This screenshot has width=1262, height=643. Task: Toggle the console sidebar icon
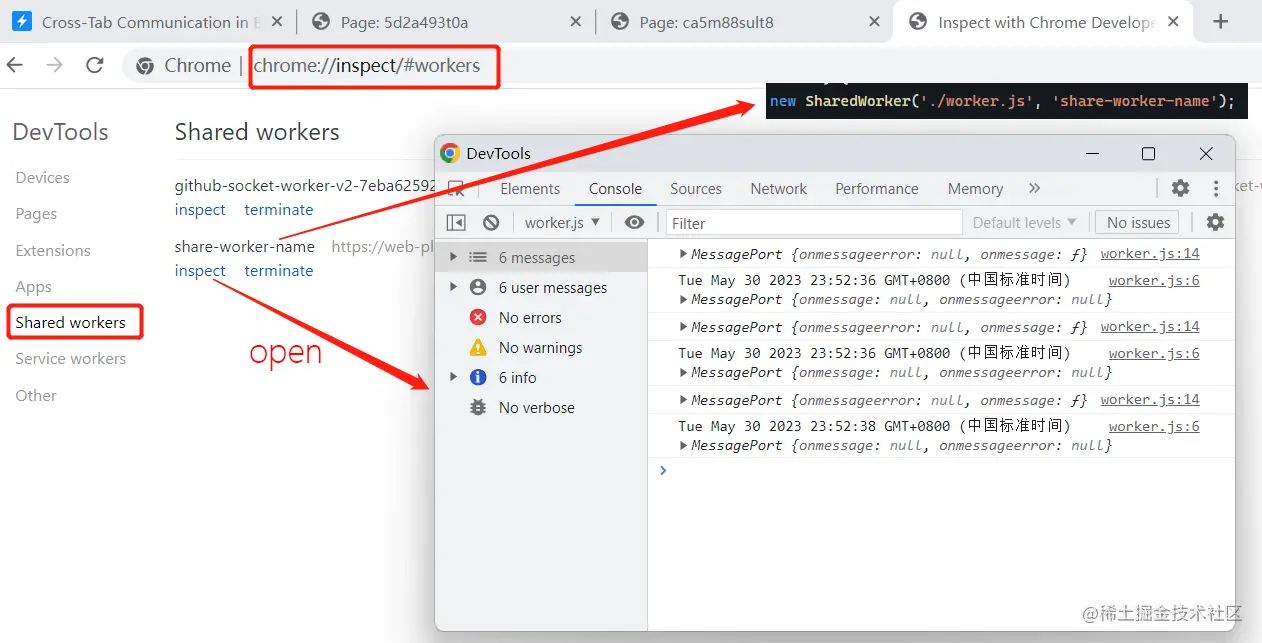456,222
